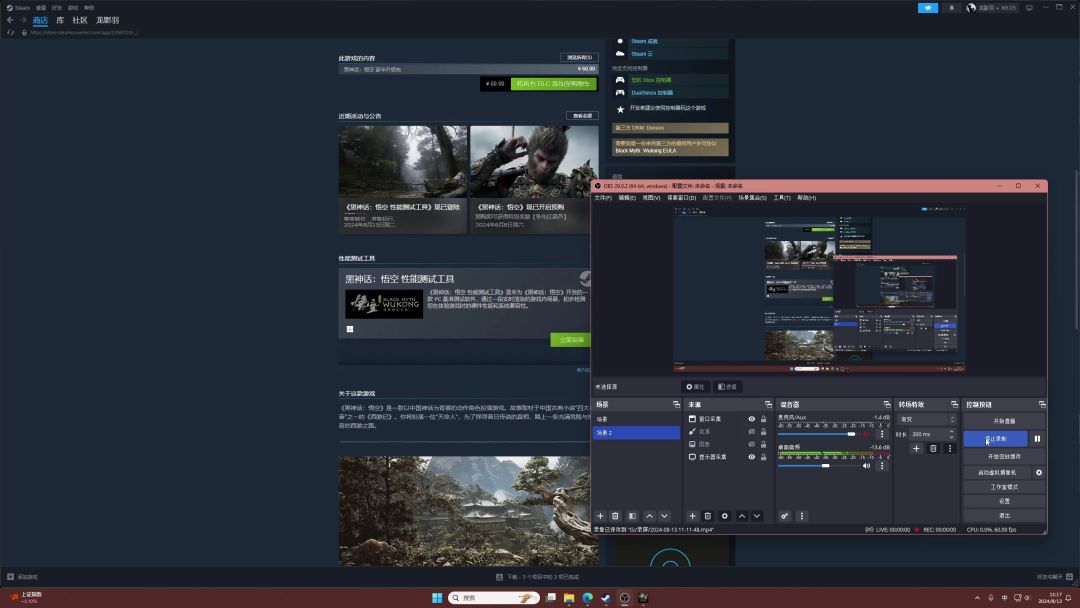Show the hidden image source

tap(751, 444)
